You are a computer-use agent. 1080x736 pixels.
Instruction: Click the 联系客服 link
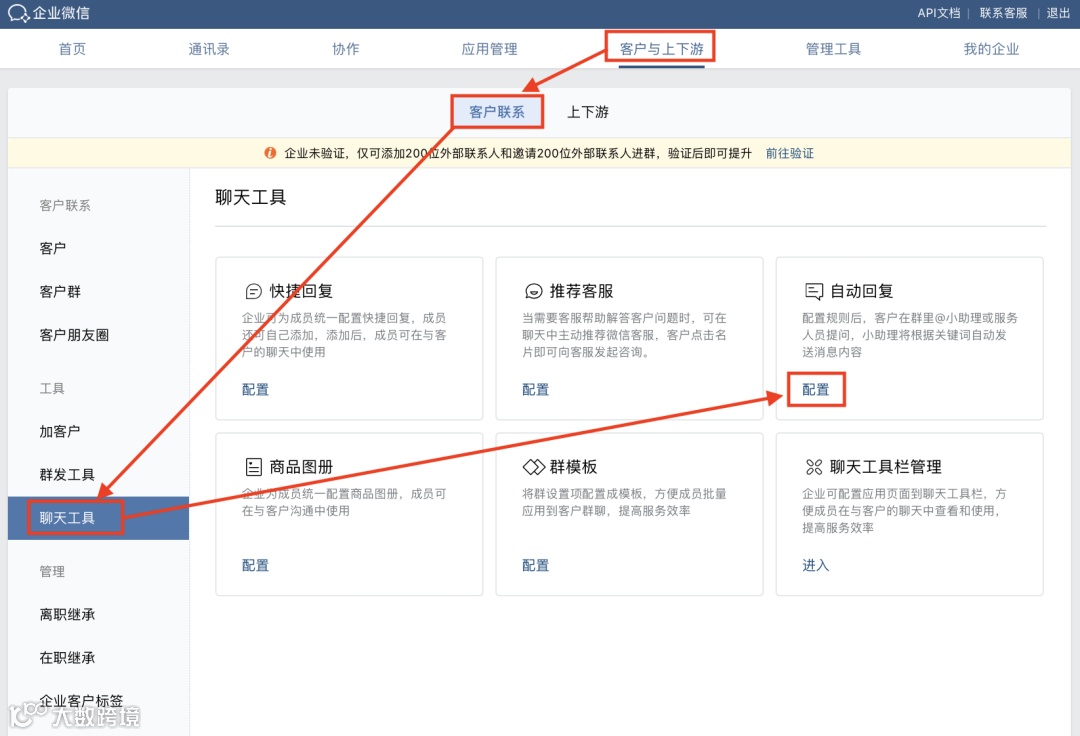[x=1003, y=13]
